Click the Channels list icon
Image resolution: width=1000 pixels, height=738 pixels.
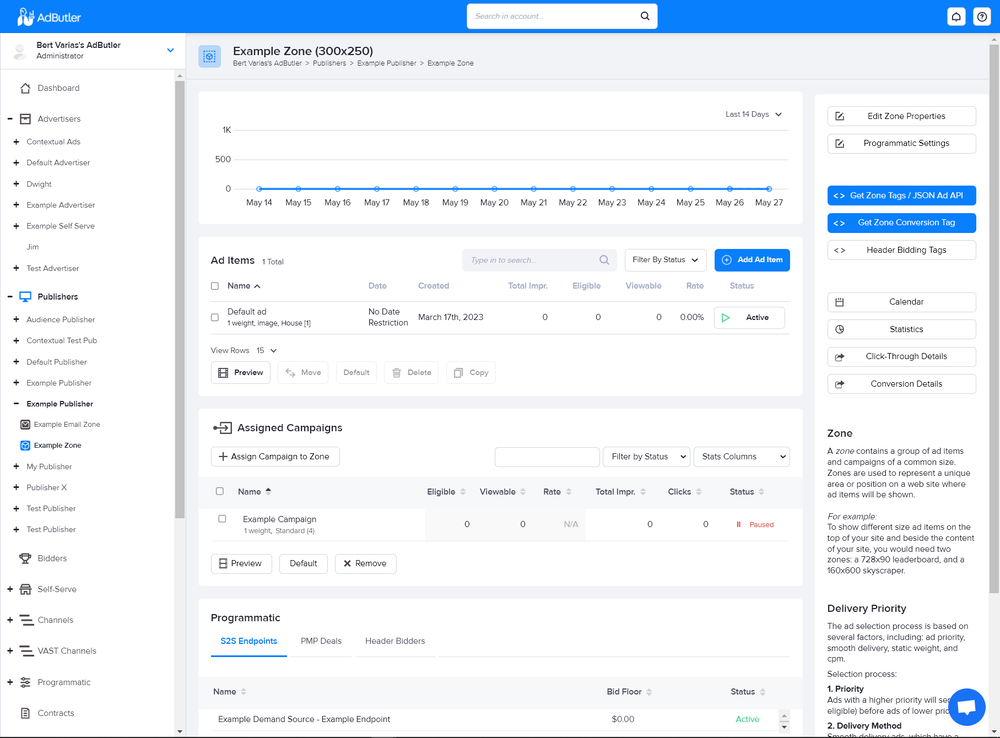(26, 620)
